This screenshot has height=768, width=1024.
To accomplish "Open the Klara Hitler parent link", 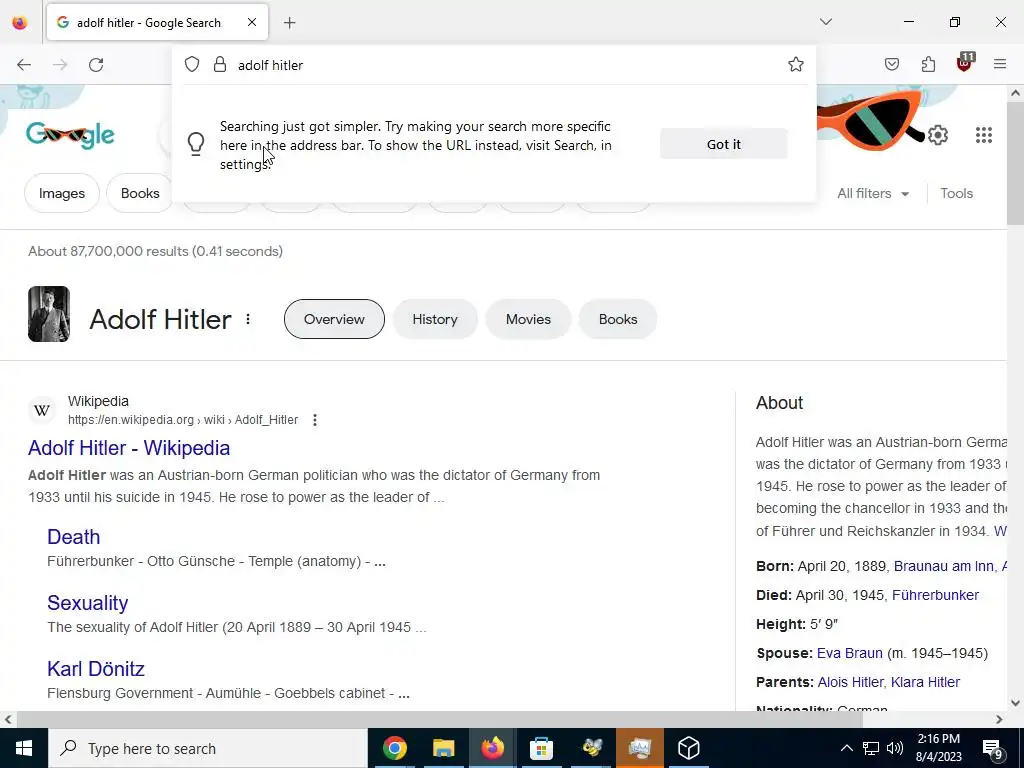I will [925, 682].
